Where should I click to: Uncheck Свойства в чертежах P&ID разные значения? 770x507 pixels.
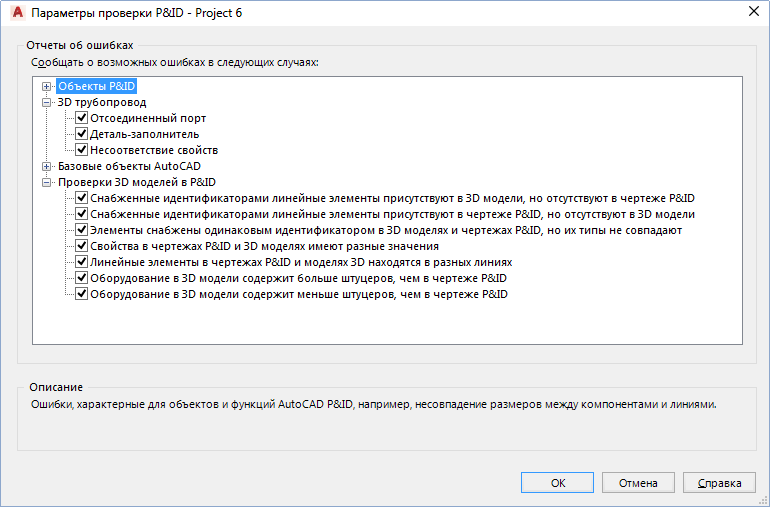82,246
